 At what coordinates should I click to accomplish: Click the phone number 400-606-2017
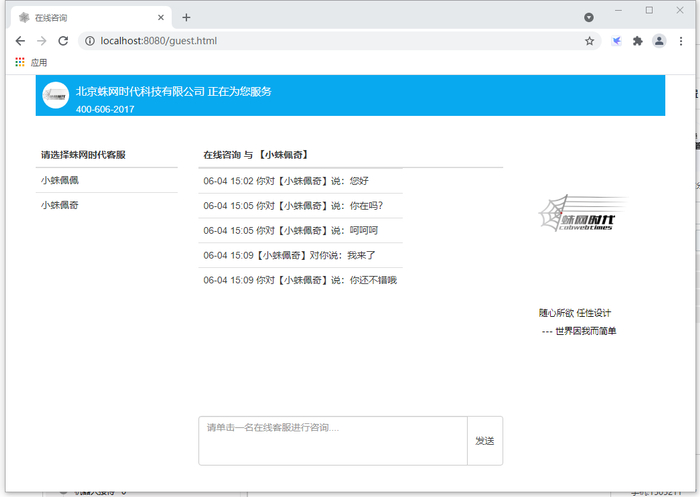[105, 109]
